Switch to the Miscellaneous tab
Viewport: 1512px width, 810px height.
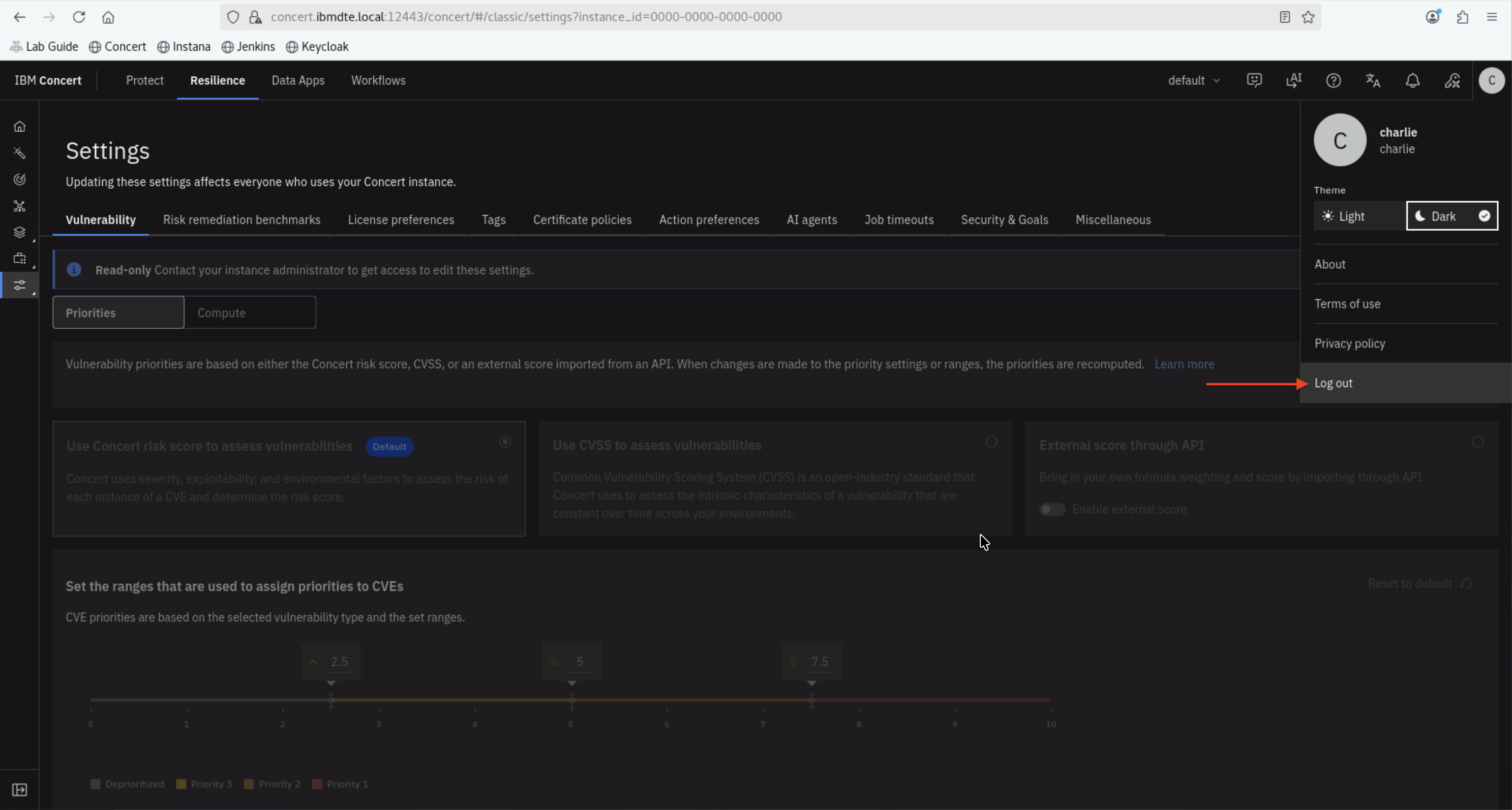tap(1113, 219)
